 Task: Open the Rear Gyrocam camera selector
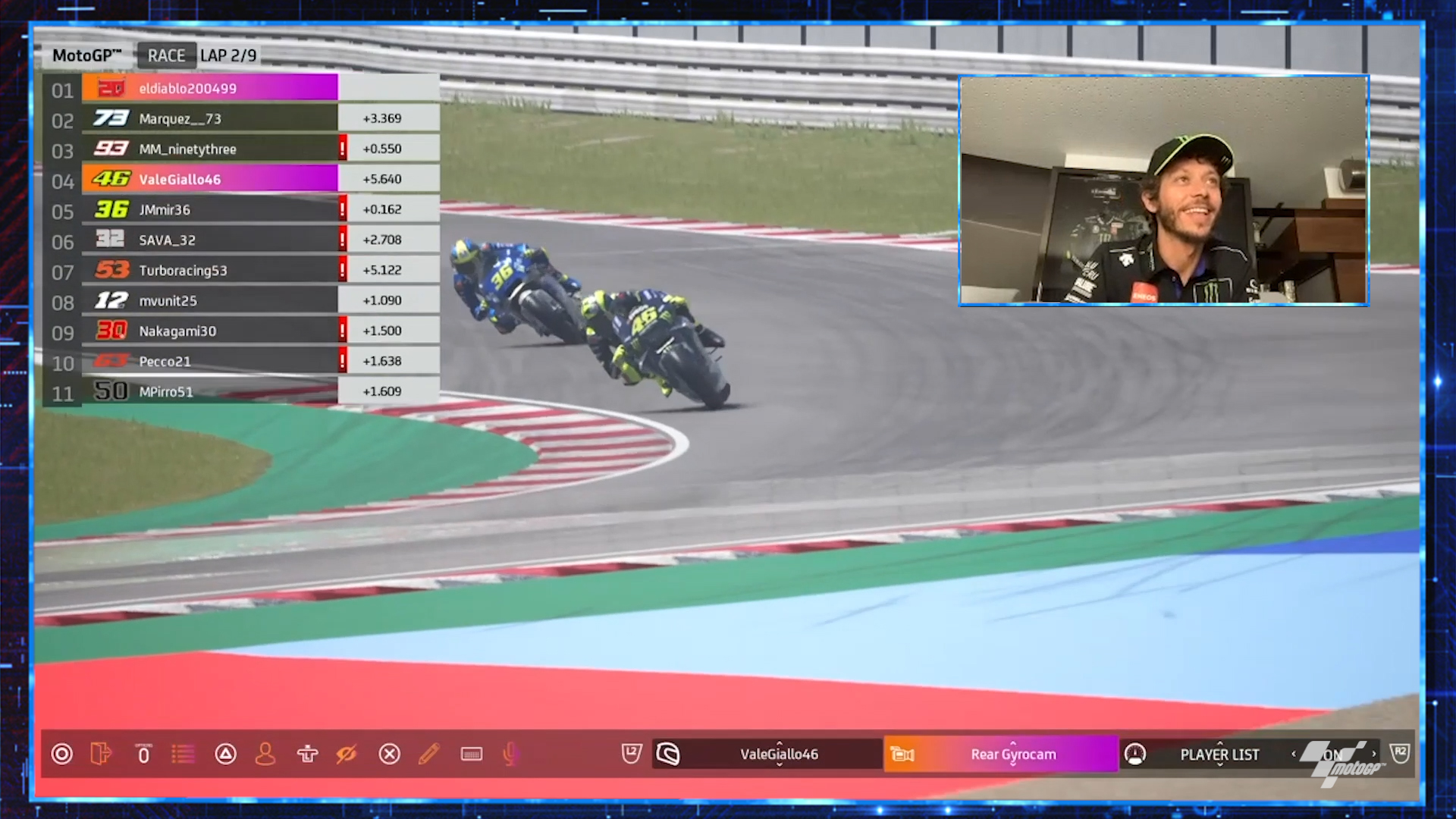pos(1013,754)
